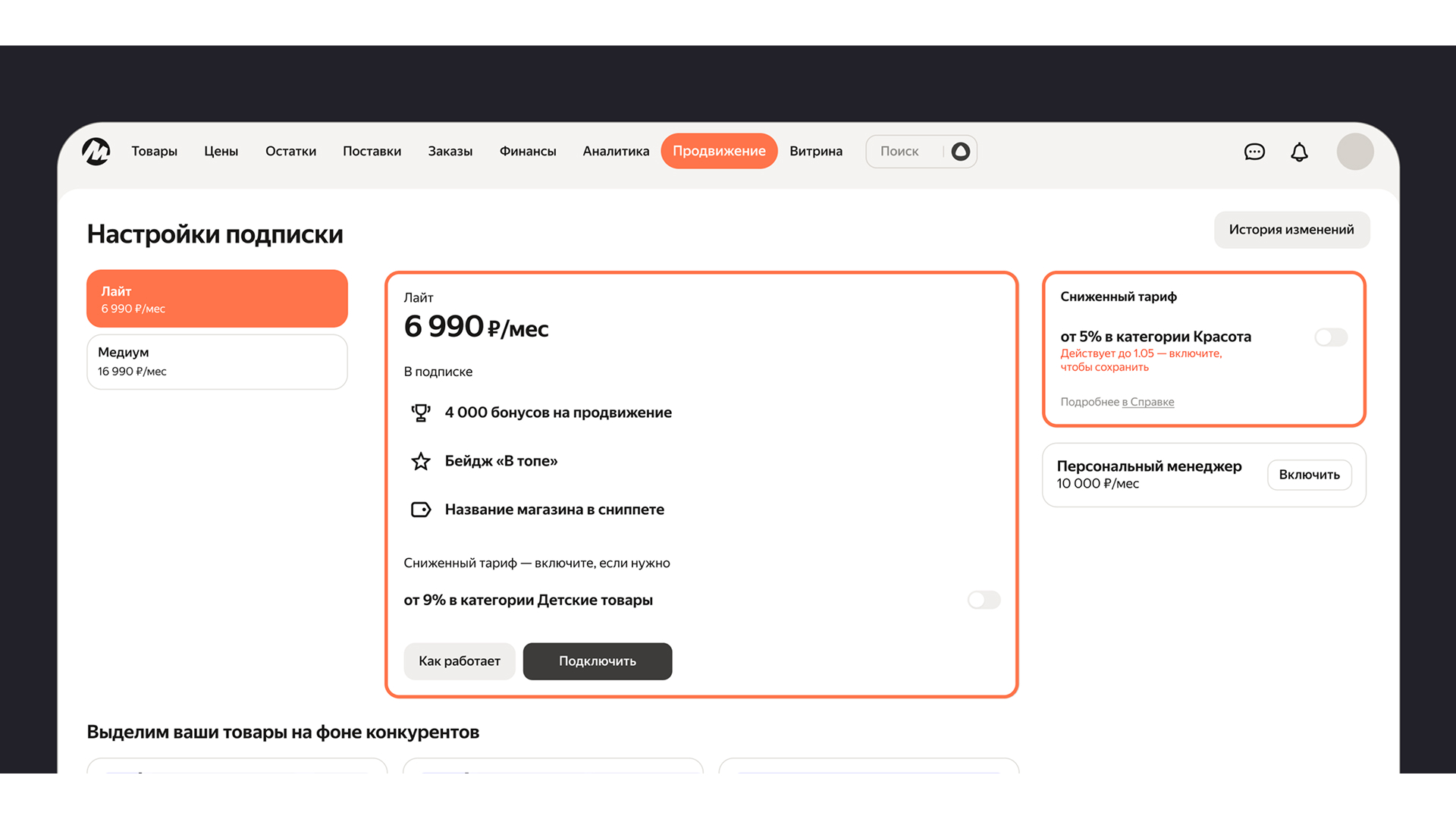Select the Медиум subscription plan
Viewport: 1456px width, 819px height.
pos(217,362)
